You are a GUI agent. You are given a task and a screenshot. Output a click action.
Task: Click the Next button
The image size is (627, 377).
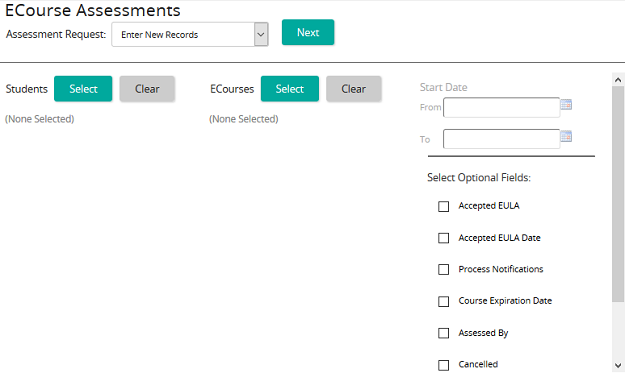(308, 32)
